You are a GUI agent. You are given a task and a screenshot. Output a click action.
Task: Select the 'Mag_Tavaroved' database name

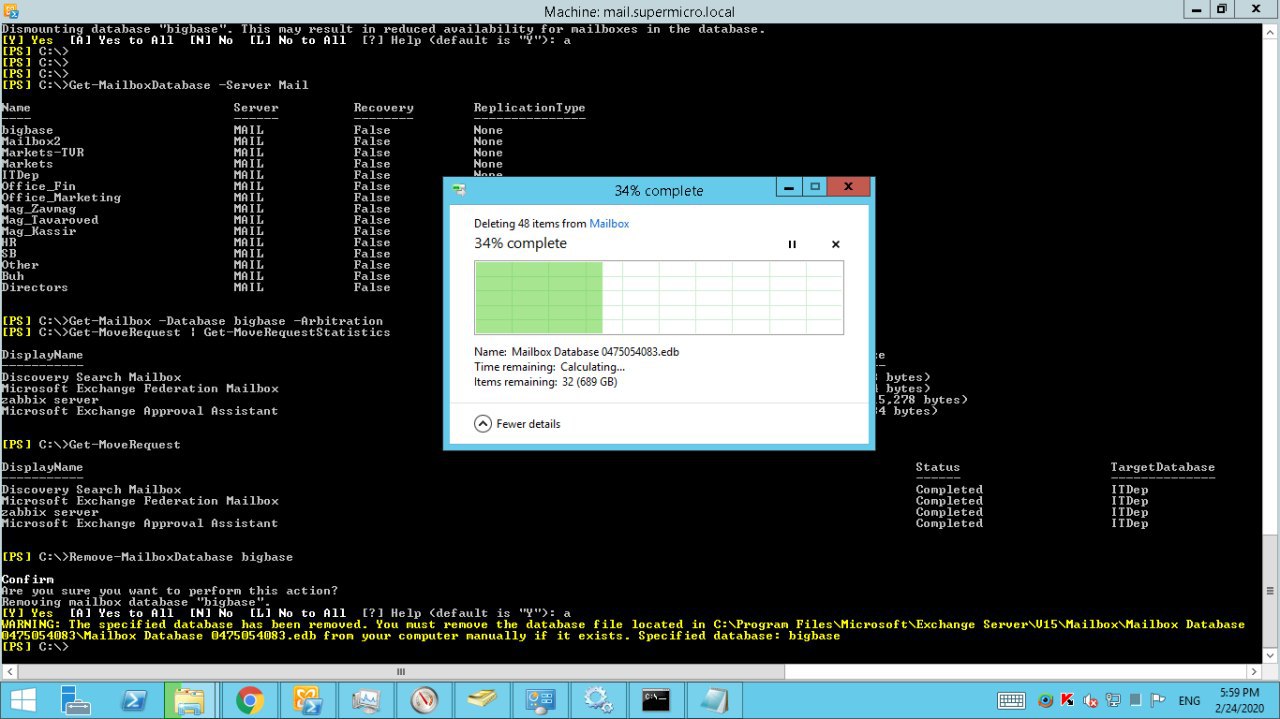coord(50,220)
